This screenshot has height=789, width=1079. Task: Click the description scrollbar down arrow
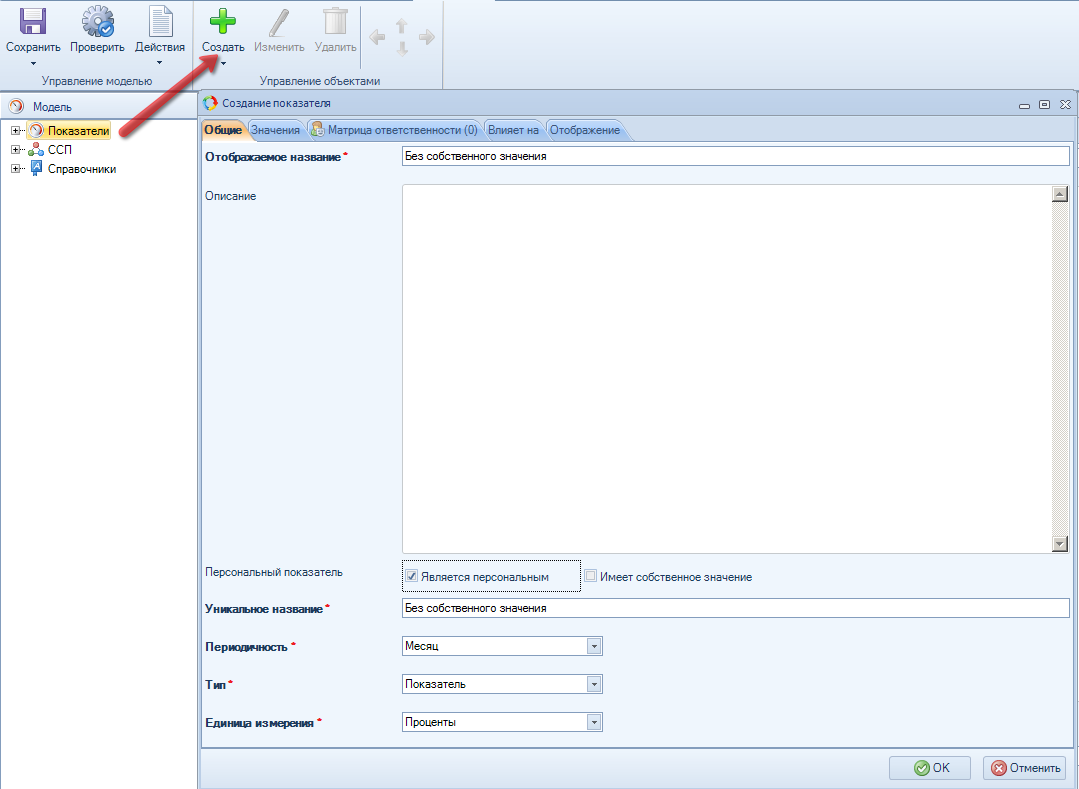pos(1060,544)
